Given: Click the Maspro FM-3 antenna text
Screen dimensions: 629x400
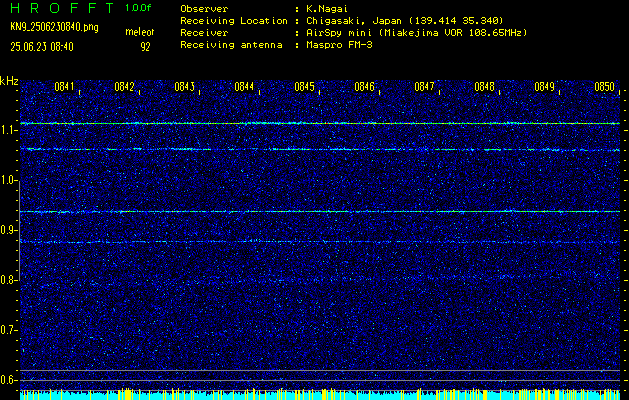Looking at the screenshot, I should point(339,45).
